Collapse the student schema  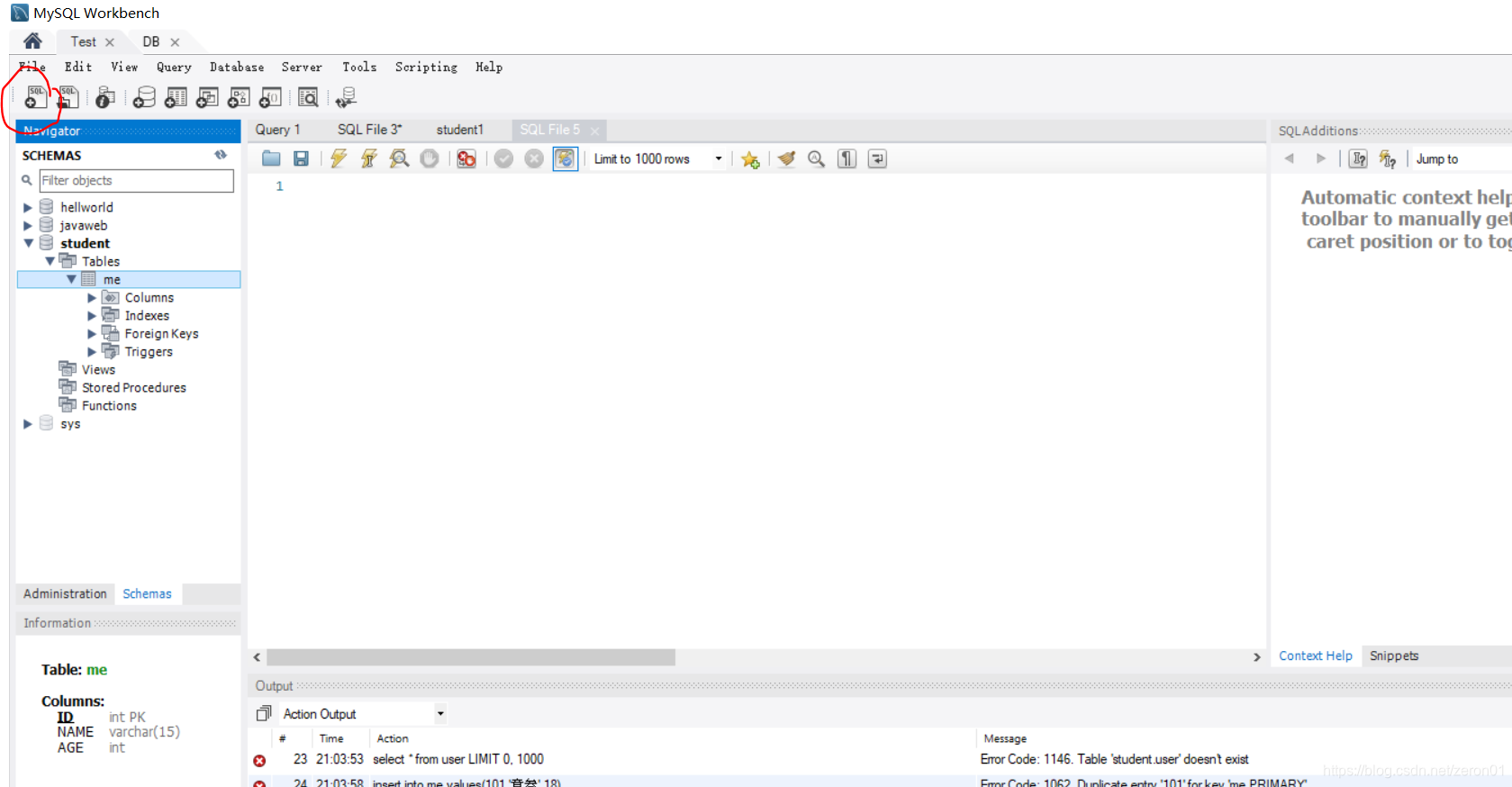click(x=28, y=243)
